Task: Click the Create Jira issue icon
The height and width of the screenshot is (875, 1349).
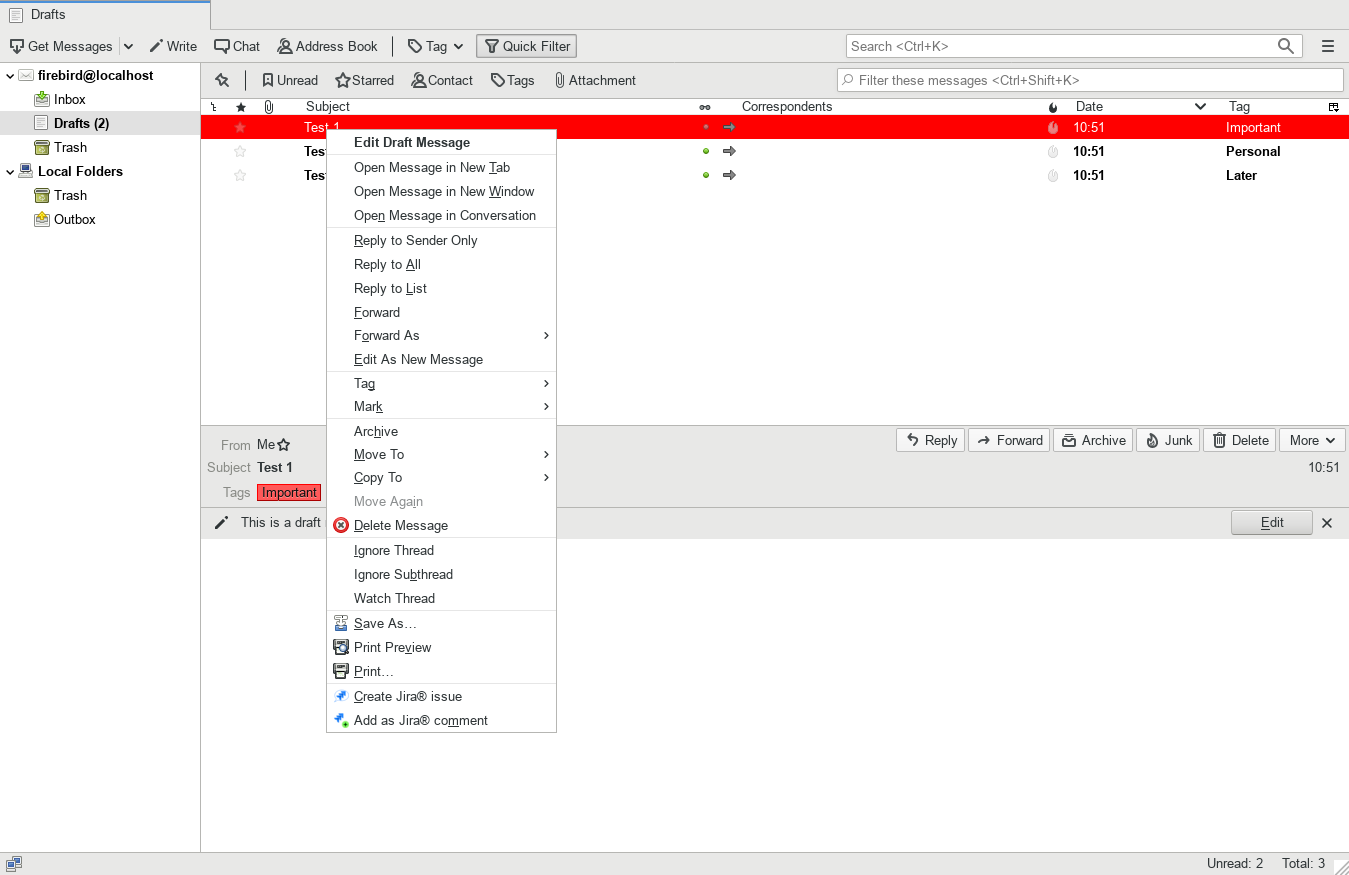Action: tap(341, 697)
